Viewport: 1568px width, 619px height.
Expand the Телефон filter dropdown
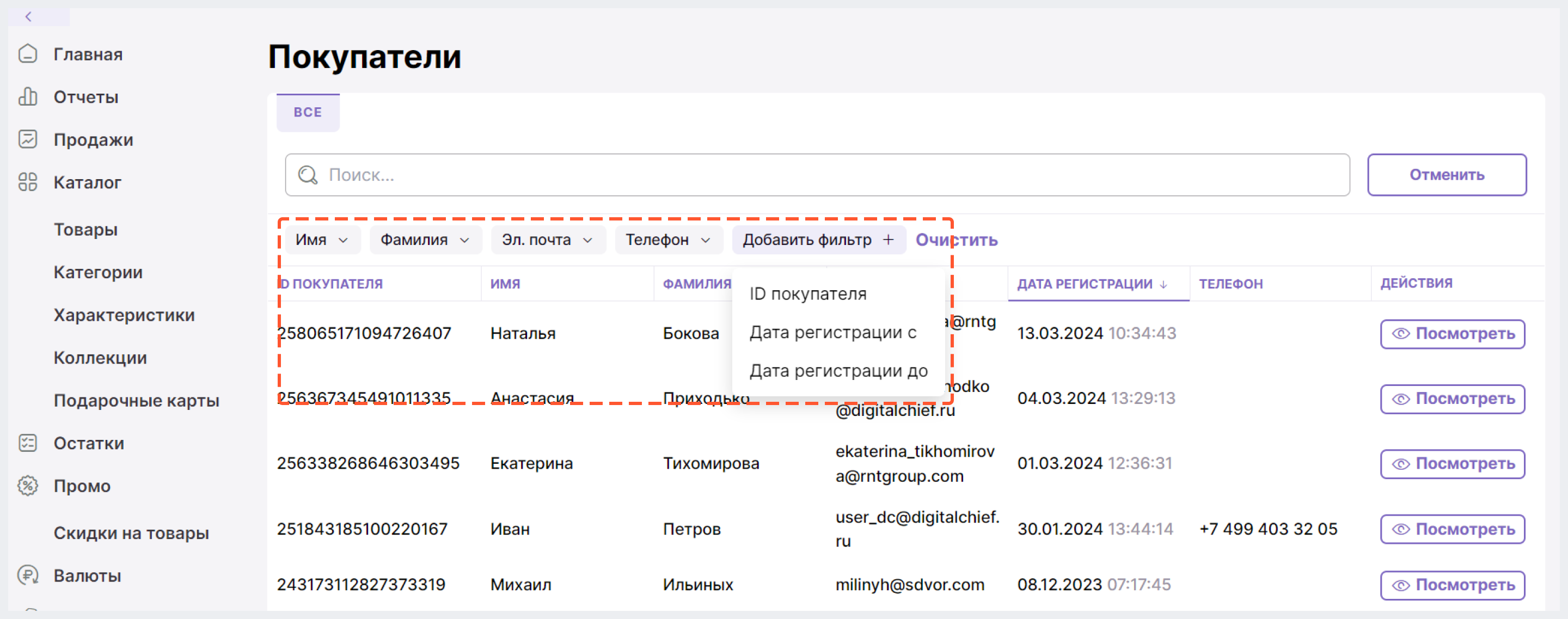669,240
